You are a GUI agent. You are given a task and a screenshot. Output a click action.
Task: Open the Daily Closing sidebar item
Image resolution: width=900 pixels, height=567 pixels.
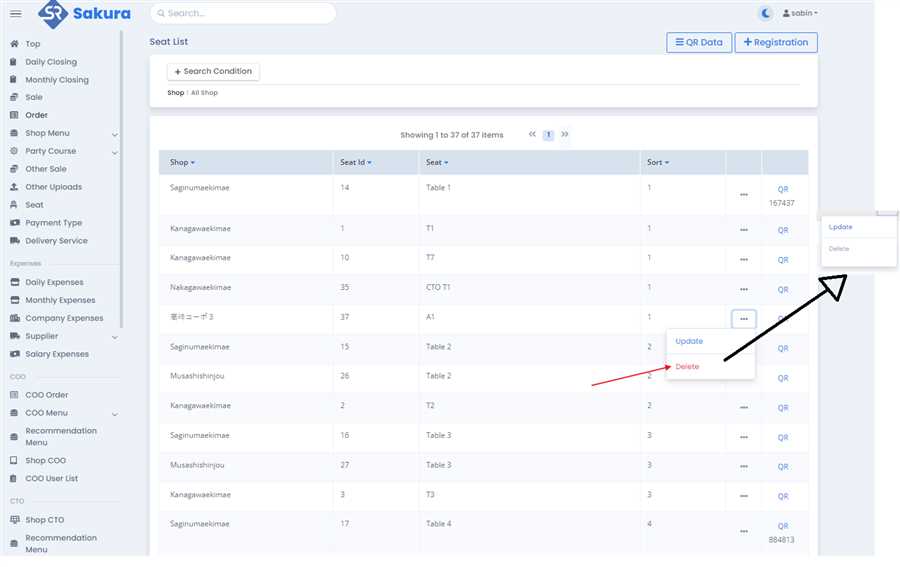click(50, 62)
